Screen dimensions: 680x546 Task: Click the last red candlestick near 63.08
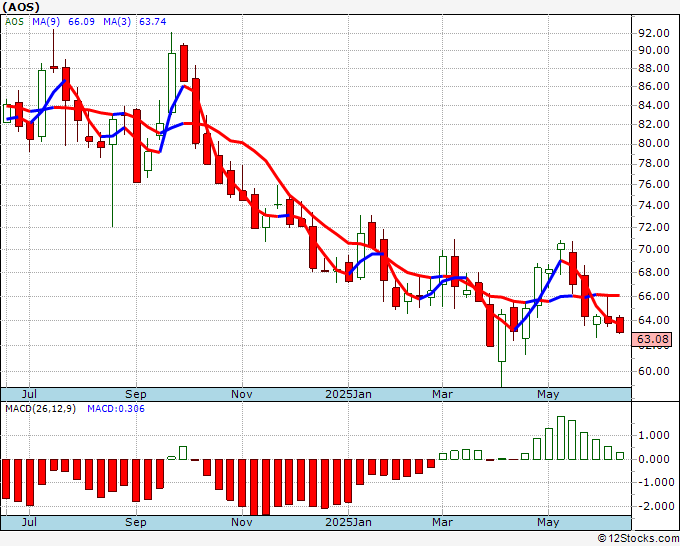tap(620, 325)
